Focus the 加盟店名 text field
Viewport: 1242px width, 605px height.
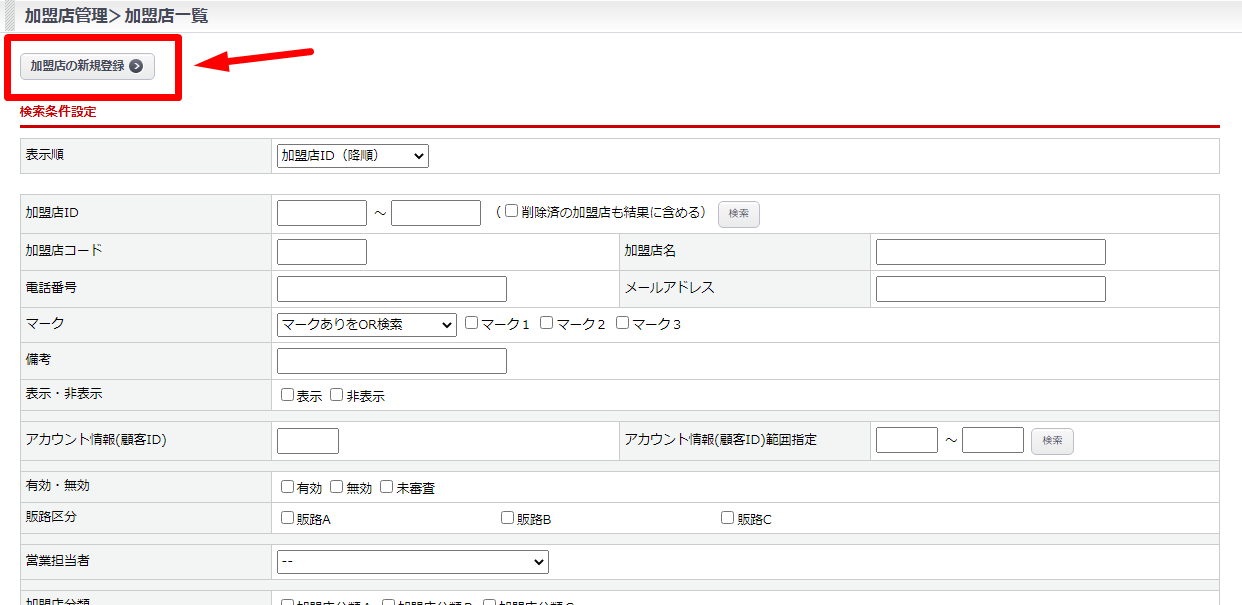(x=990, y=252)
